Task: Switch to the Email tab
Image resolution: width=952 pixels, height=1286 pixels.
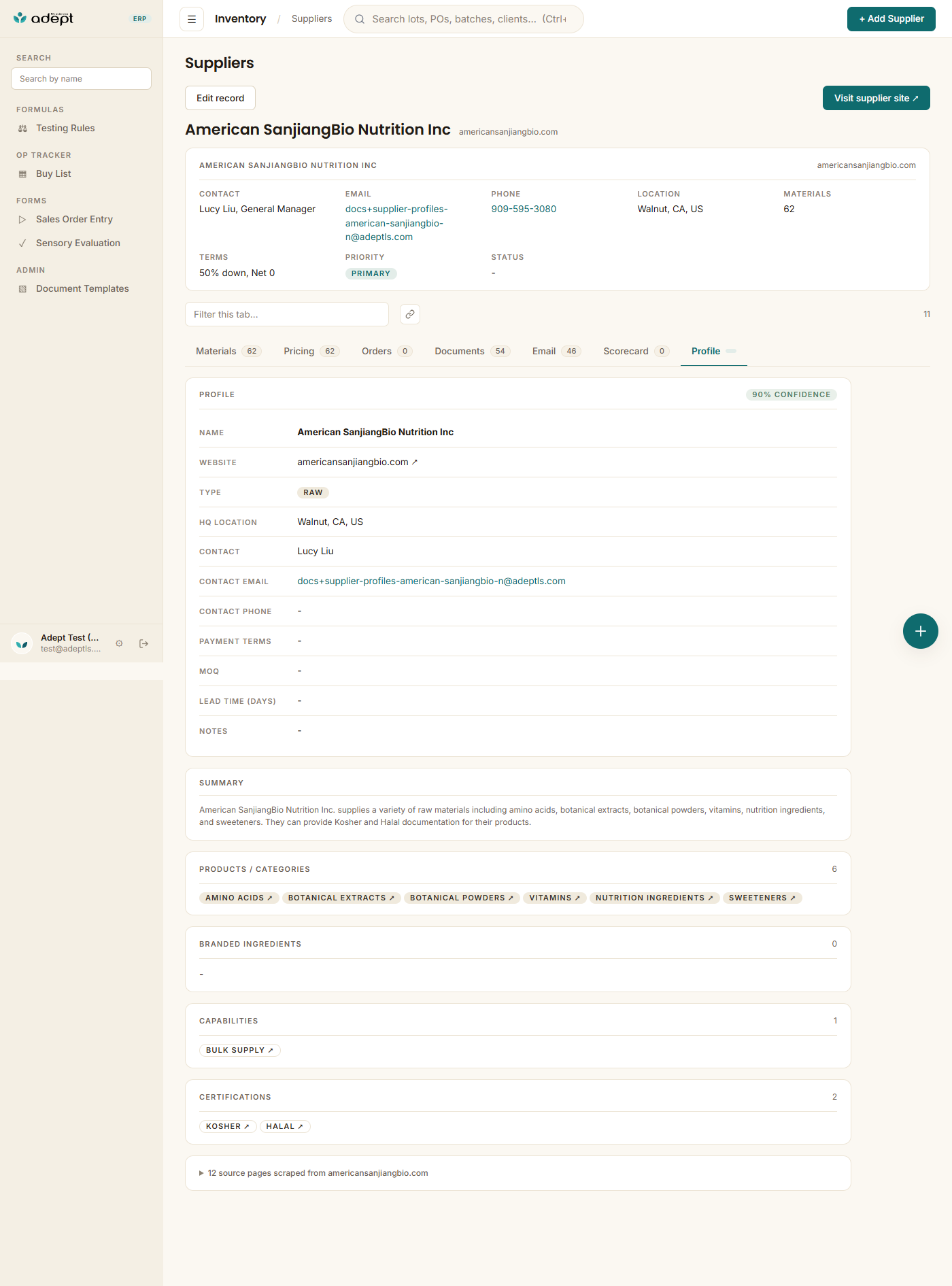Action: coord(556,351)
